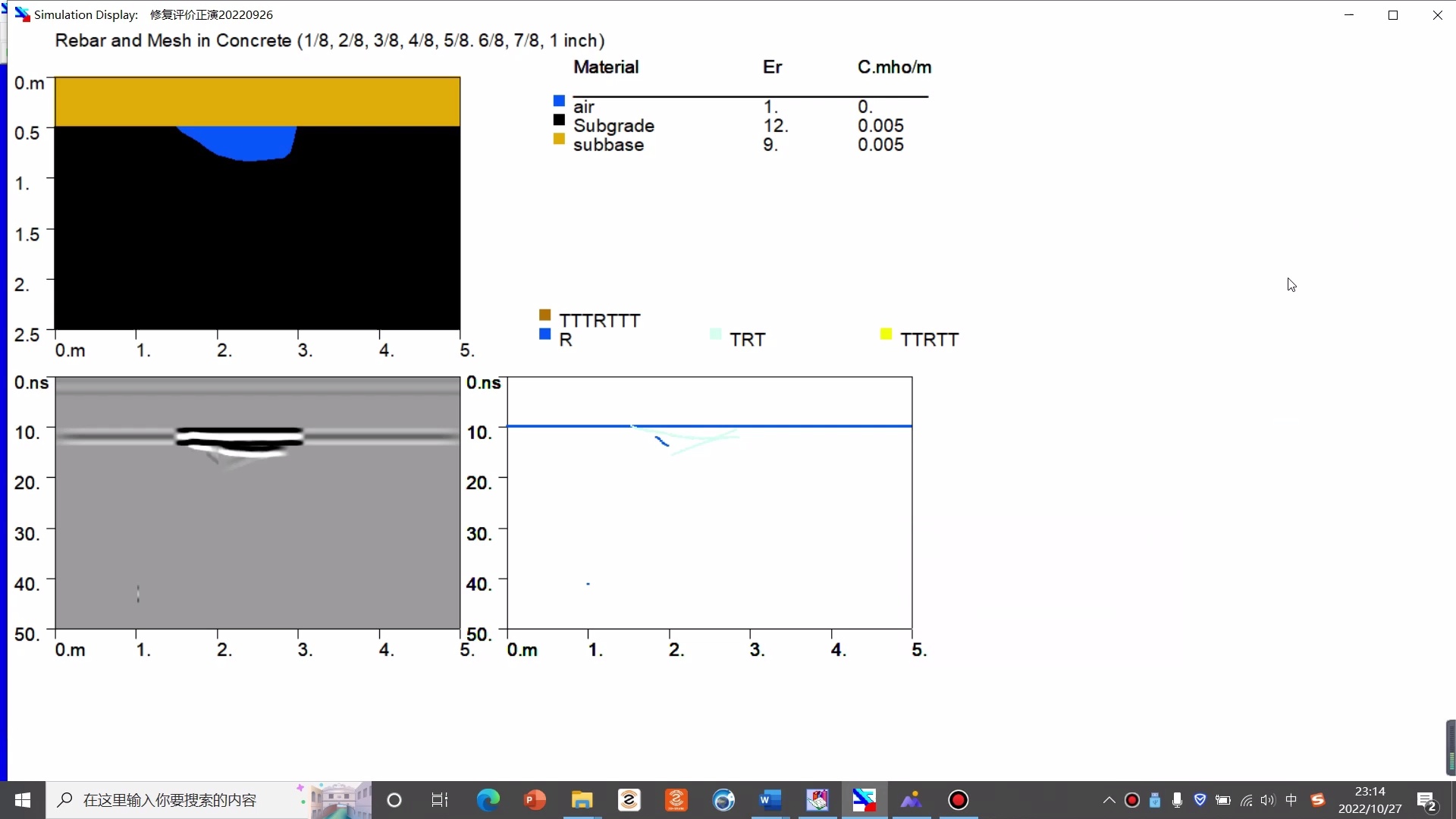Click the yellow TTRTT legend swatch

click(x=886, y=334)
